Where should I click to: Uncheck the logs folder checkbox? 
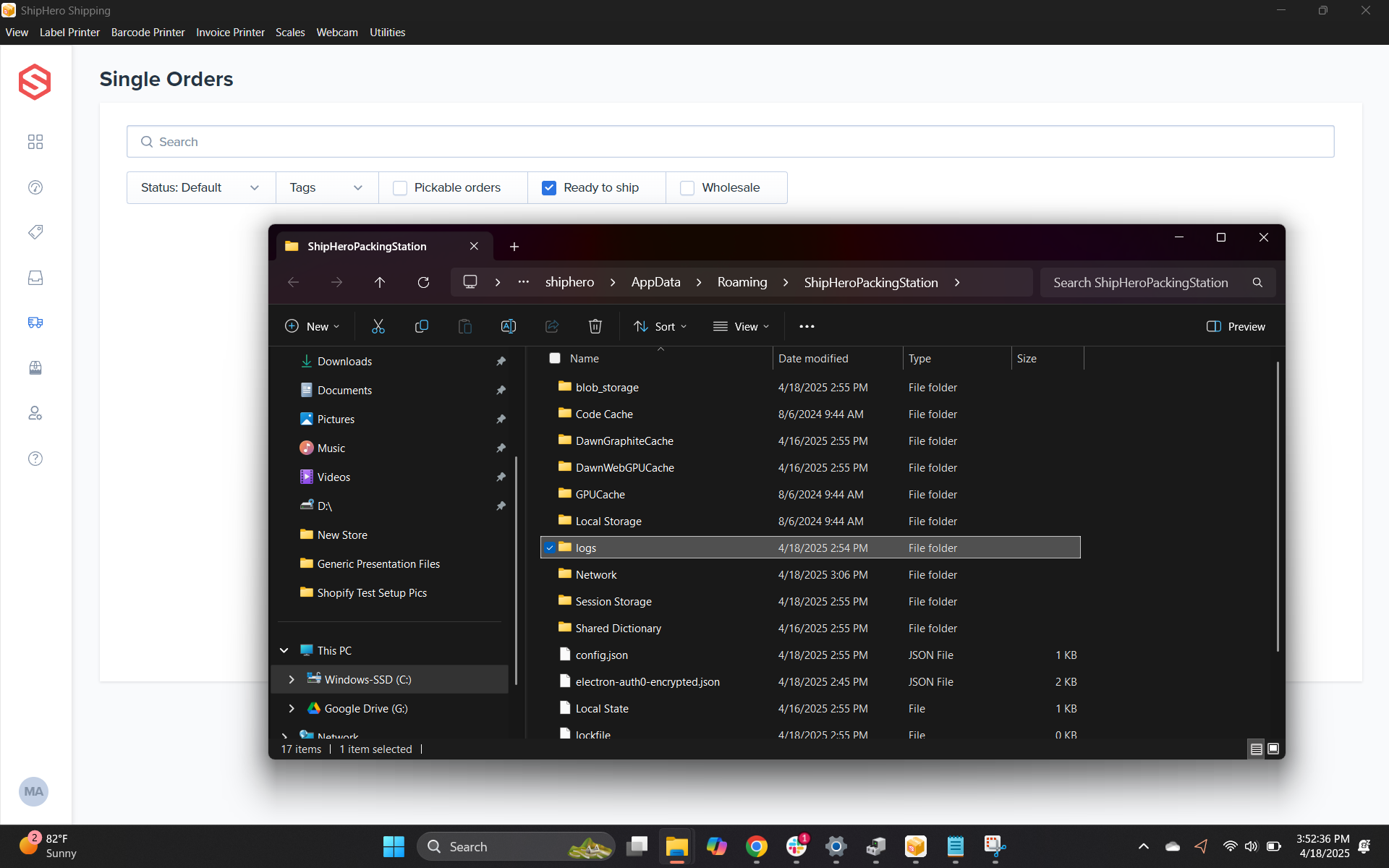(x=550, y=548)
